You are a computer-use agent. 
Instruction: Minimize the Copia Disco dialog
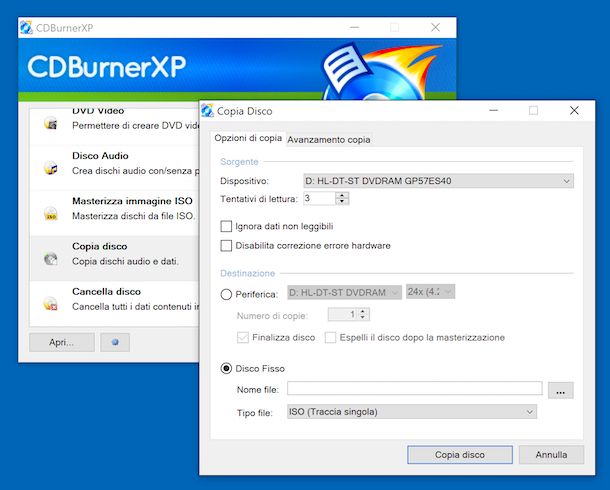coord(493,110)
